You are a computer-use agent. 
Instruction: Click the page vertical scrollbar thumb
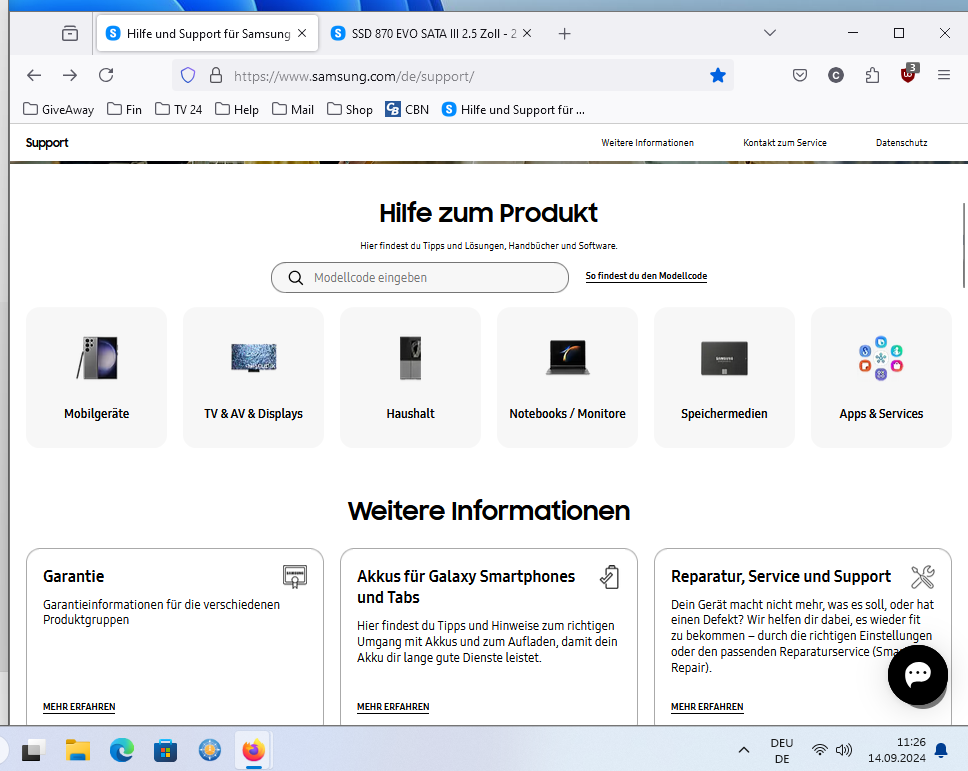pyautogui.click(x=964, y=245)
